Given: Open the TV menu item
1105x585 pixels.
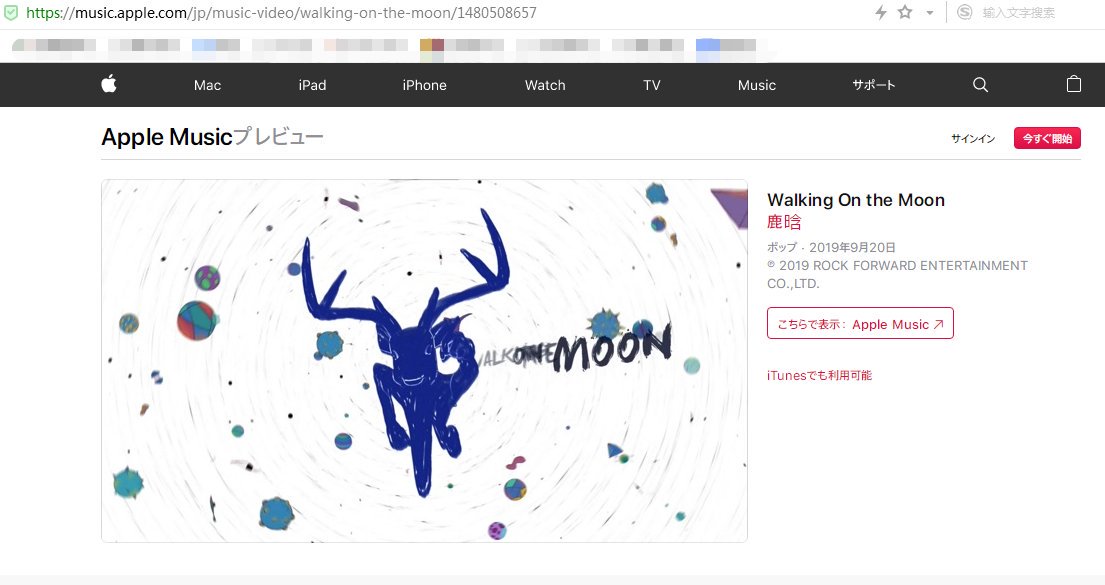Looking at the screenshot, I should click(x=652, y=85).
